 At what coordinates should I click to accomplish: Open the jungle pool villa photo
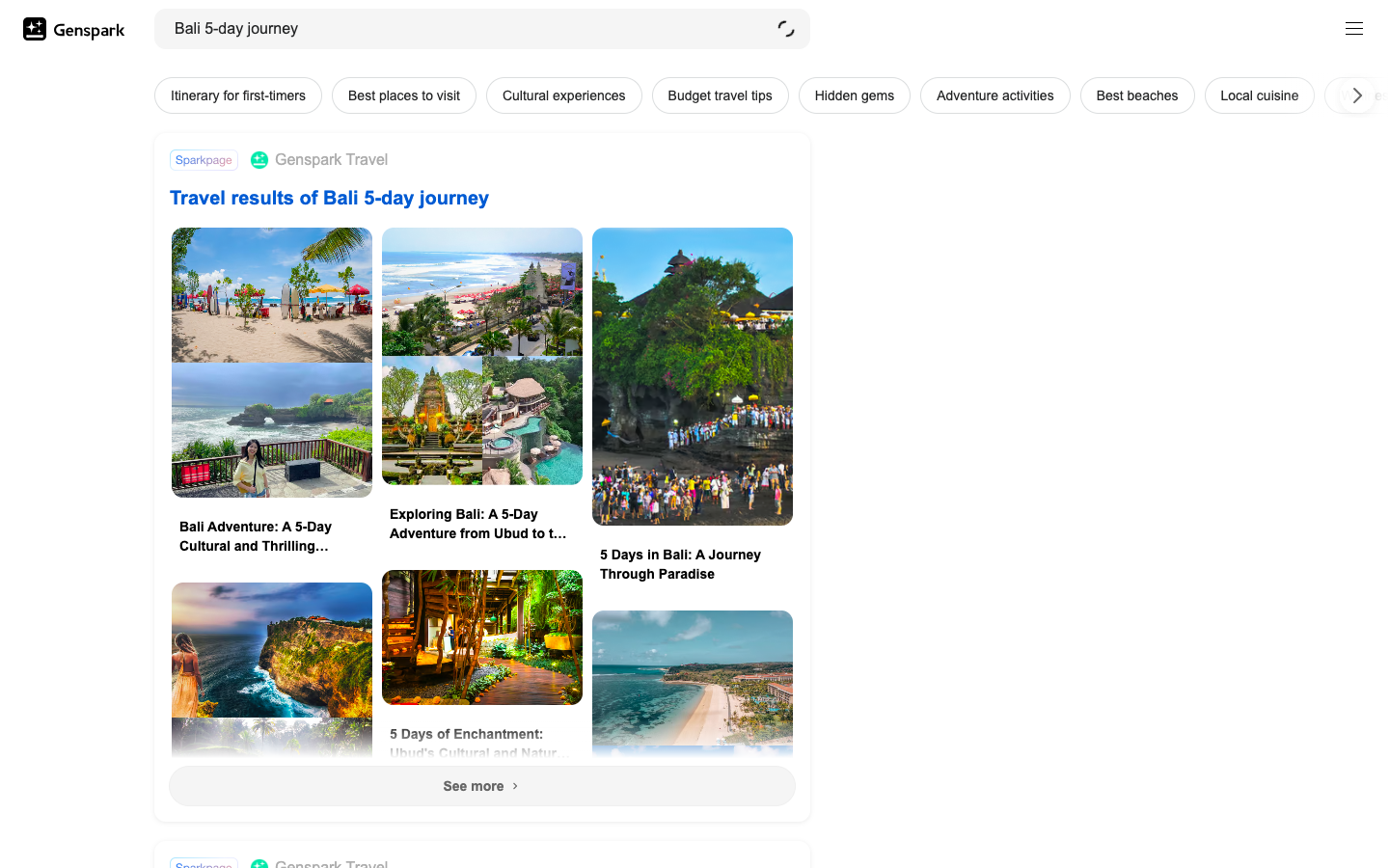coord(532,420)
